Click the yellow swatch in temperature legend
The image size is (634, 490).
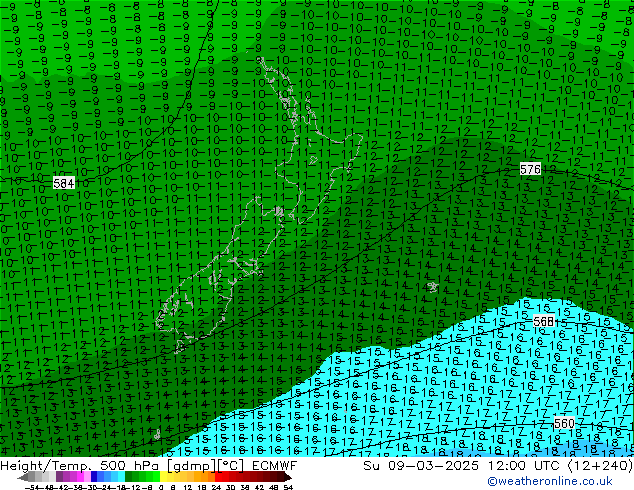(163, 477)
